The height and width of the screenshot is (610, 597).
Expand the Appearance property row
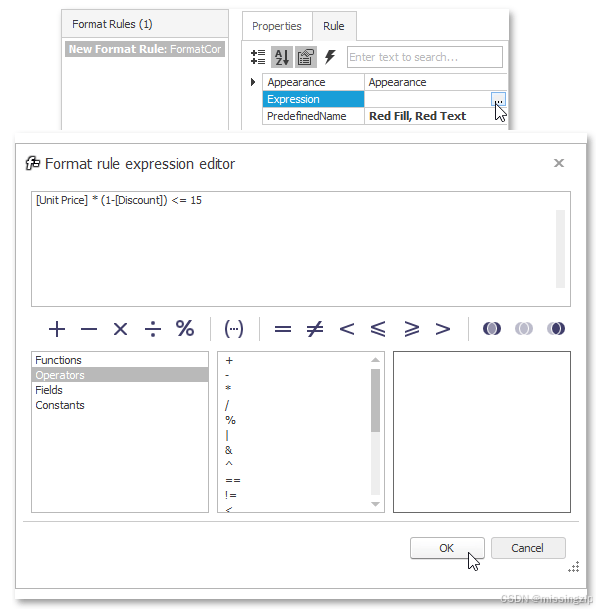coord(253,82)
